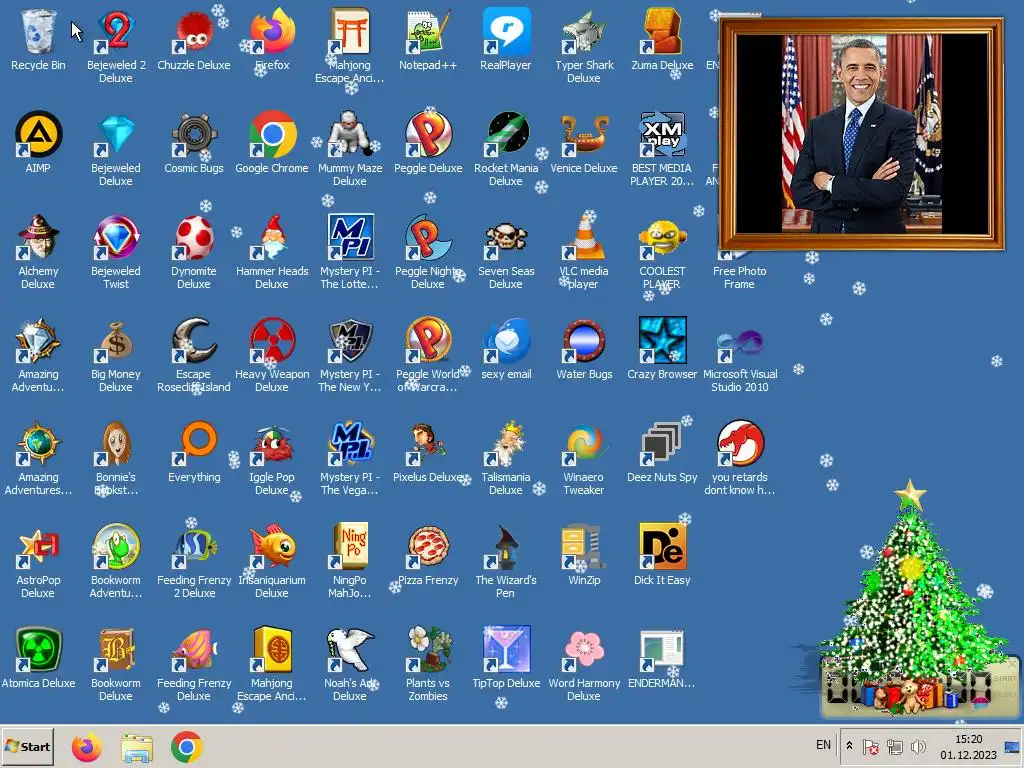The image size is (1024, 768).
Task: Click the Chuzzle Deluxe desktop icon
Action: [194, 31]
